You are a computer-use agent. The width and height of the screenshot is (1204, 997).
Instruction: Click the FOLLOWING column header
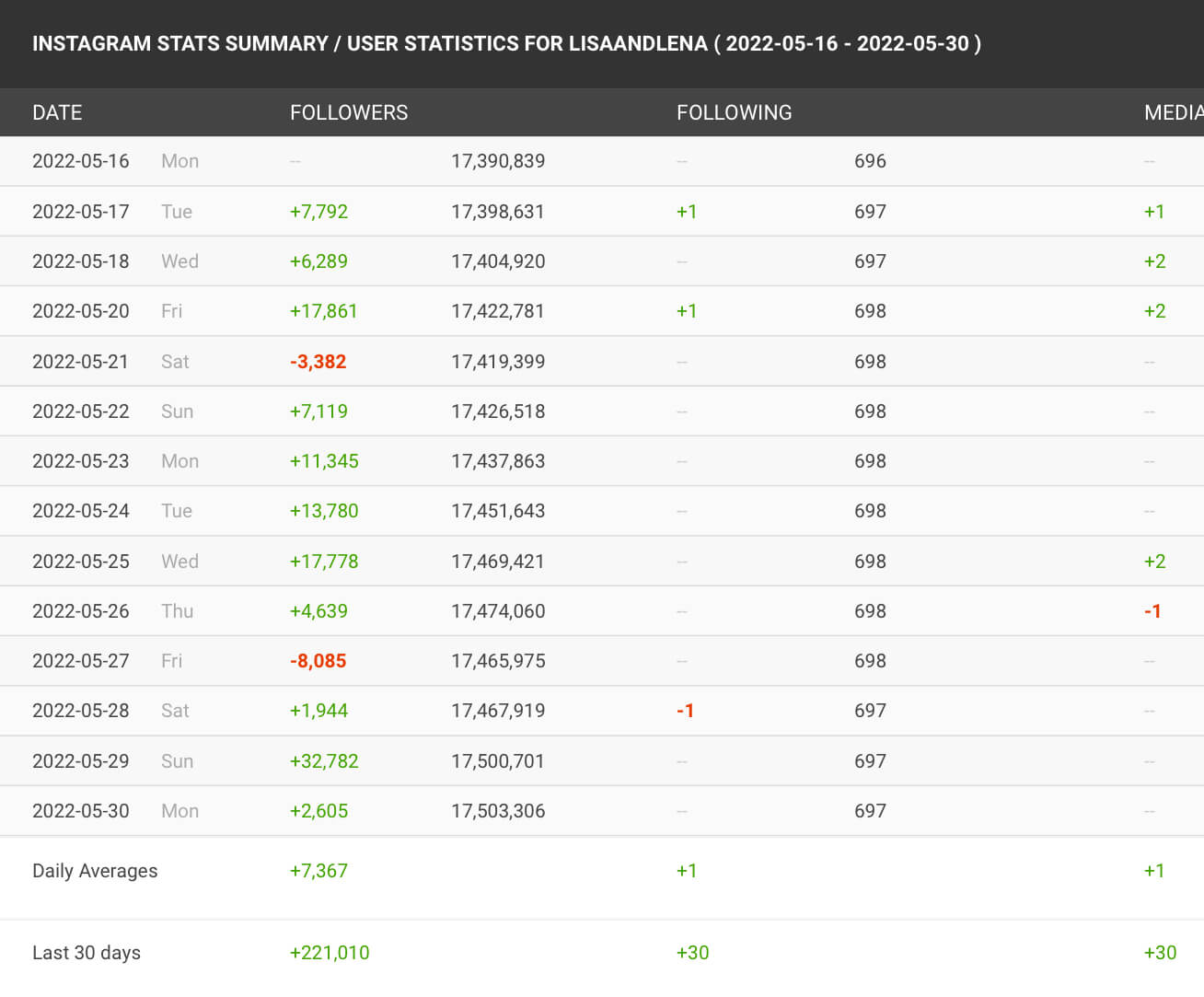pyautogui.click(x=734, y=112)
